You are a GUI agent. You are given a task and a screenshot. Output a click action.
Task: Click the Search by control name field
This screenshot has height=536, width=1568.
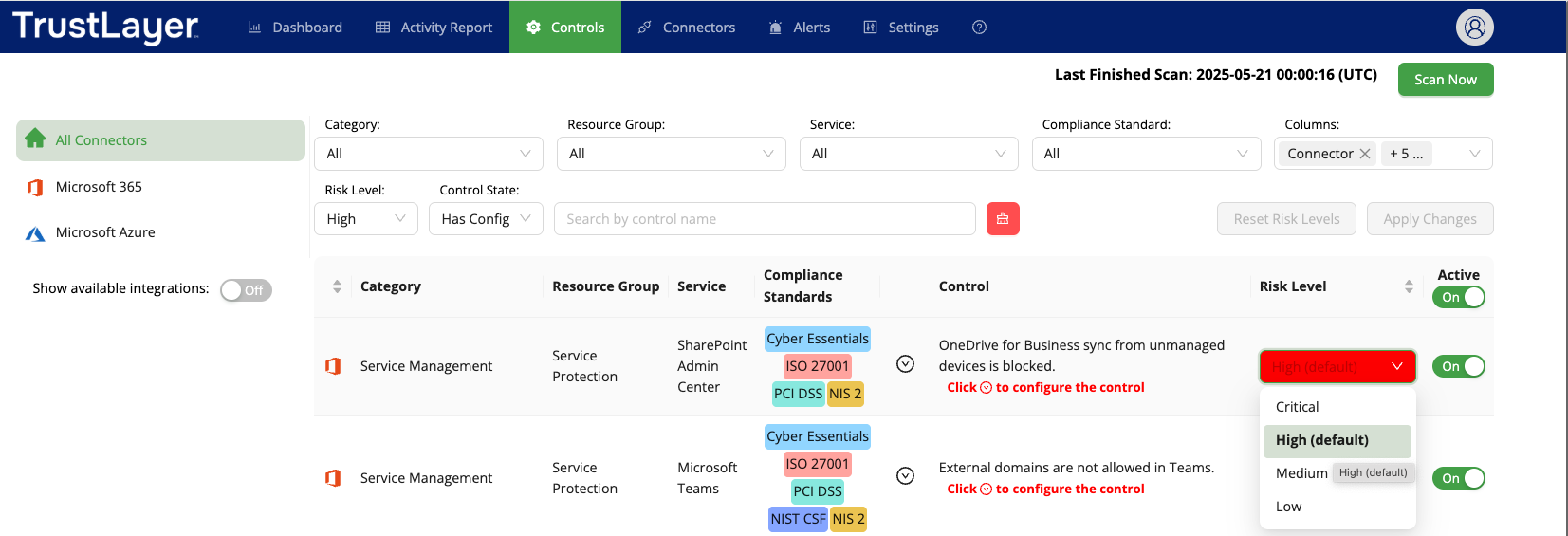pos(765,219)
